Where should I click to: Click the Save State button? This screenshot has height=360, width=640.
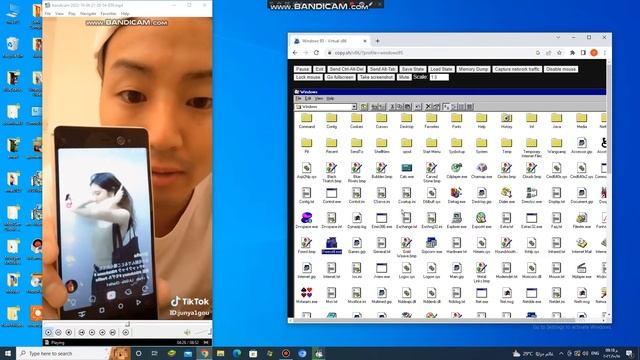coord(413,69)
